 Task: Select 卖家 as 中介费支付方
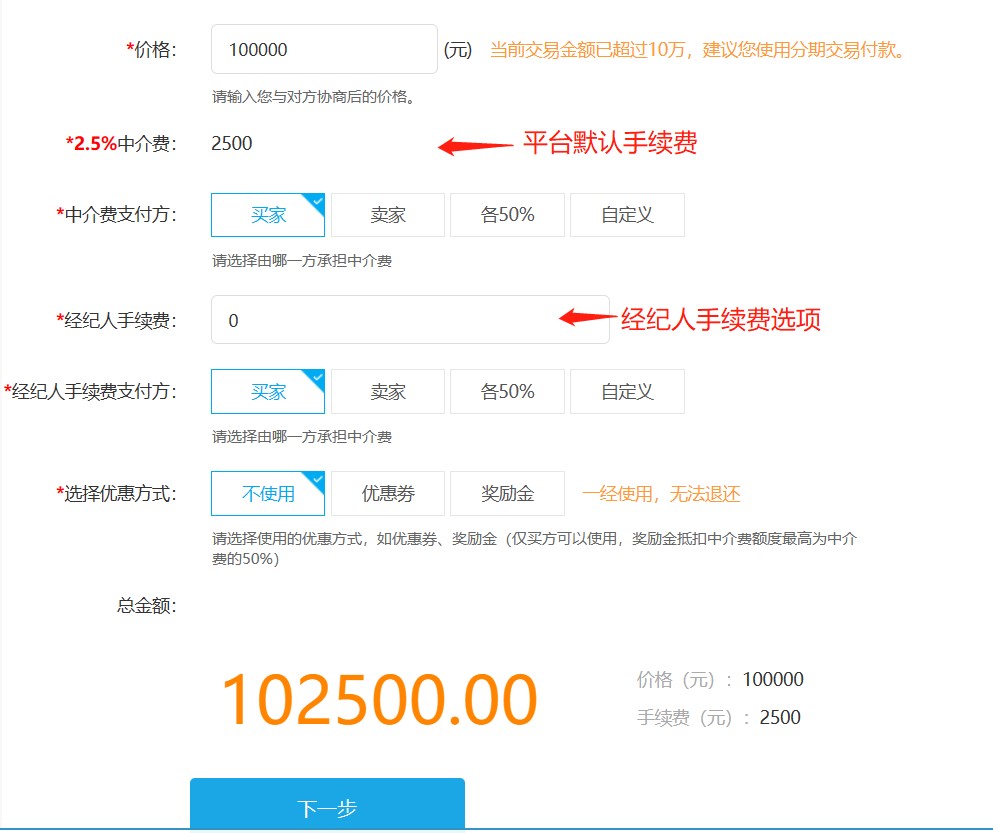[387, 215]
